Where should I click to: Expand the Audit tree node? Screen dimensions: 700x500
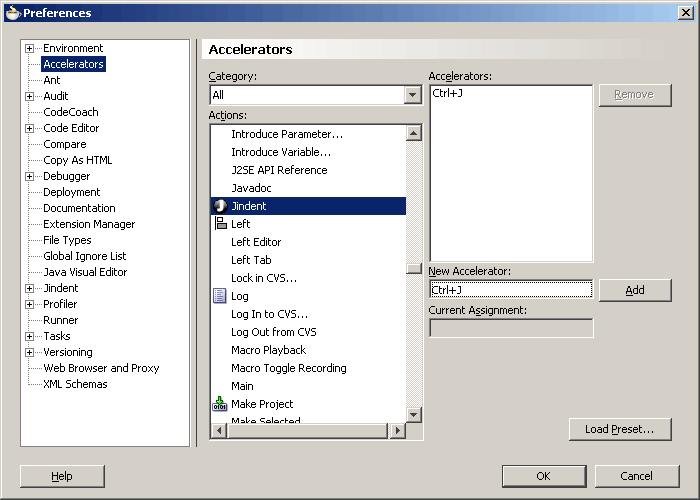(30, 96)
